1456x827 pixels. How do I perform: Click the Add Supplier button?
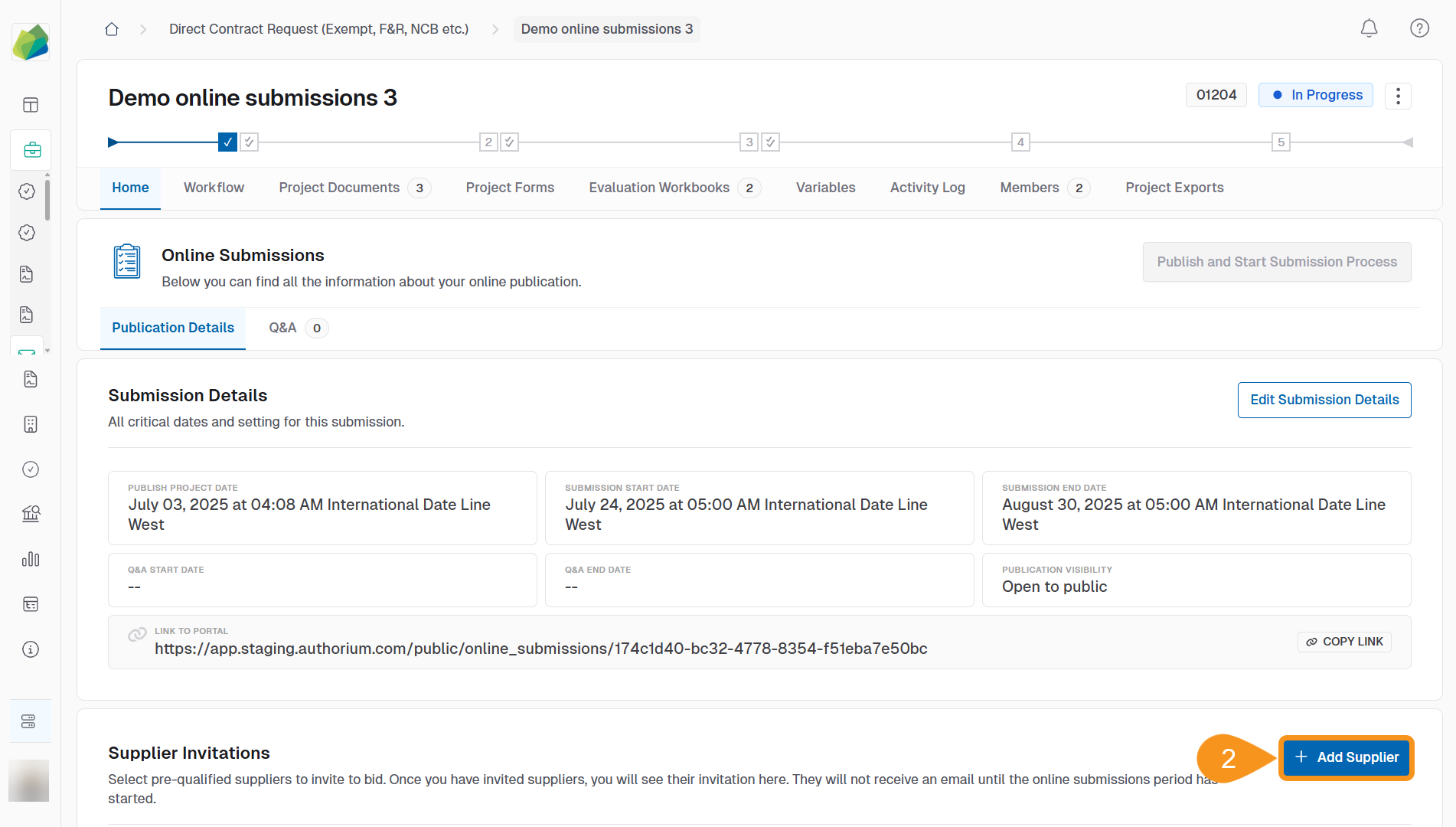coord(1347,757)
